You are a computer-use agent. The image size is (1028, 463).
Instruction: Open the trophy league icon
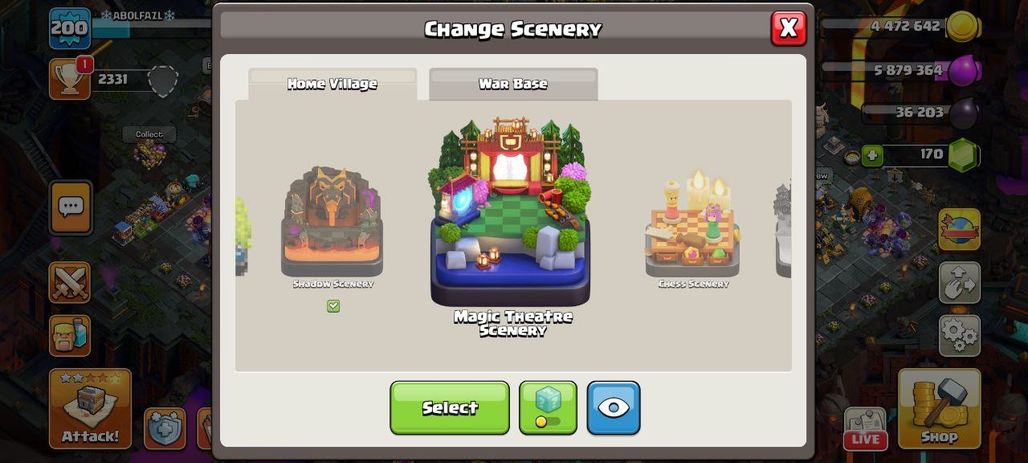point(70,79)
